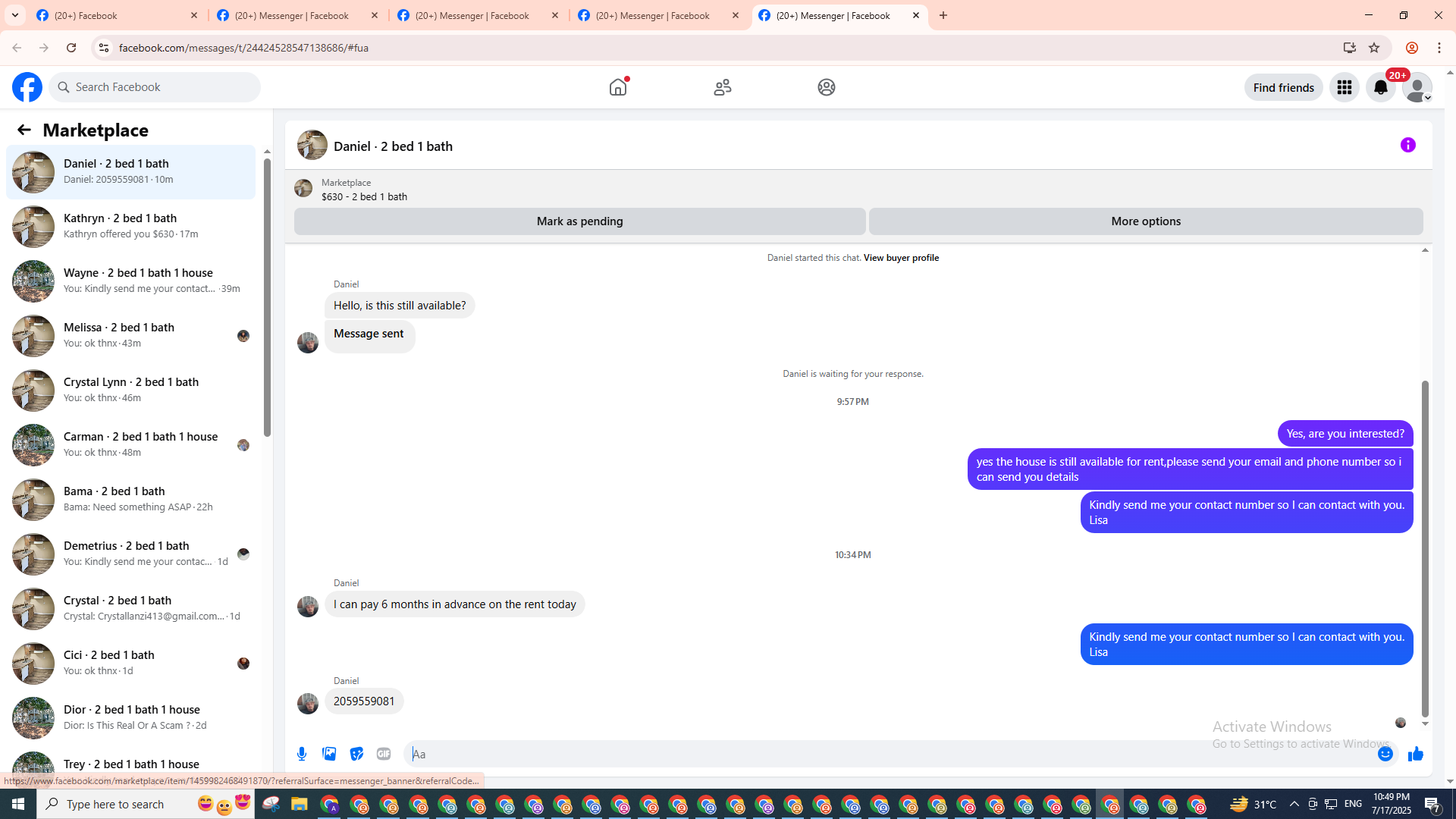Click the 2059559081 message bubble

[x=364, y=701]
